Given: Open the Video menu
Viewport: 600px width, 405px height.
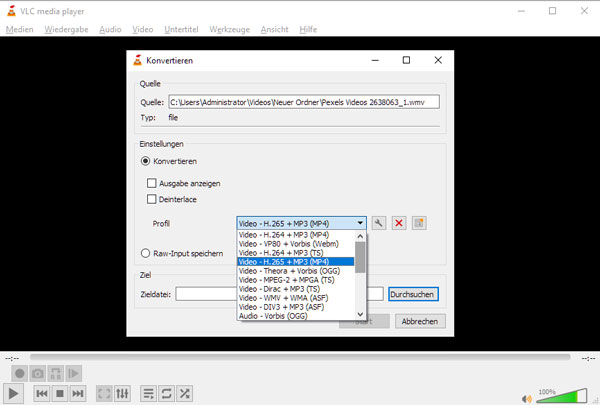Looking at the screenshot, I should pos(143,29).
